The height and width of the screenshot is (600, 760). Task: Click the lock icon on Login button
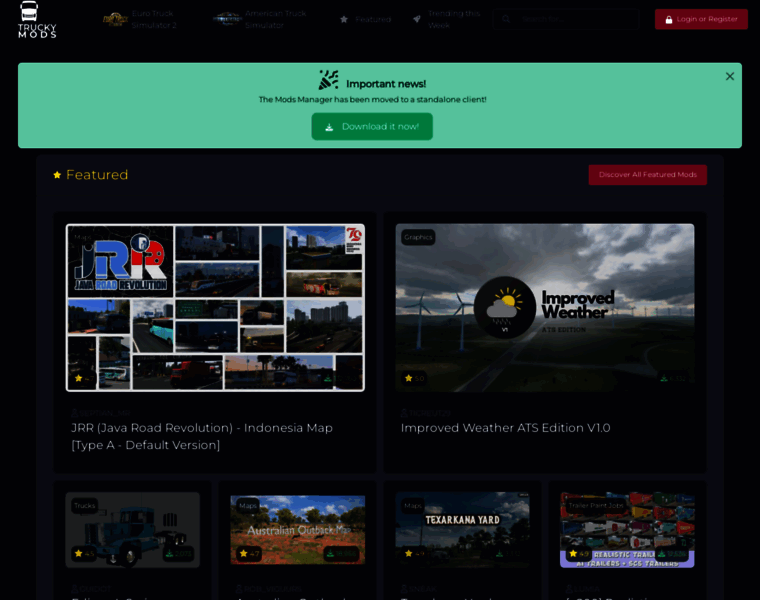pos(669,19)
